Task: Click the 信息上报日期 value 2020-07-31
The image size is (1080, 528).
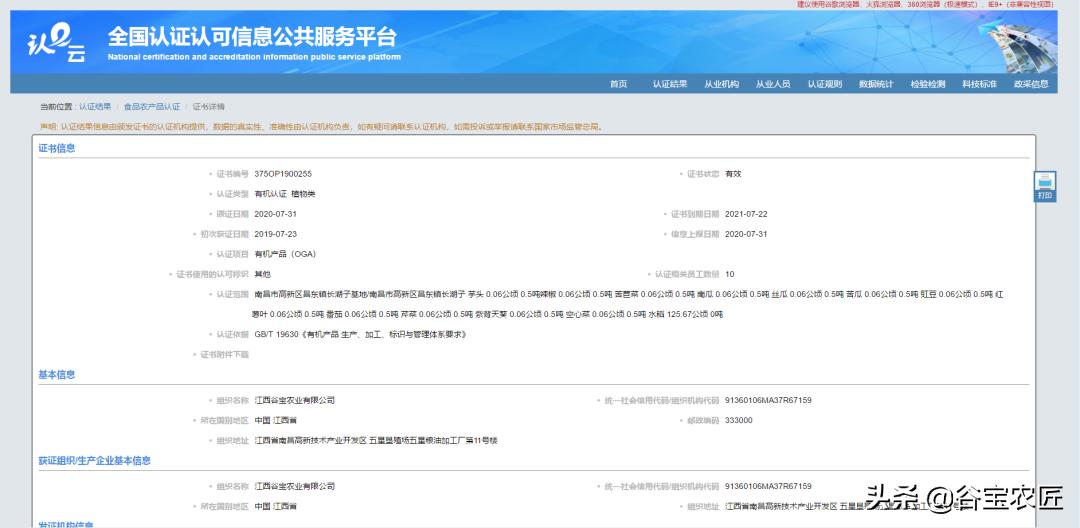Action: pos(746,234)
